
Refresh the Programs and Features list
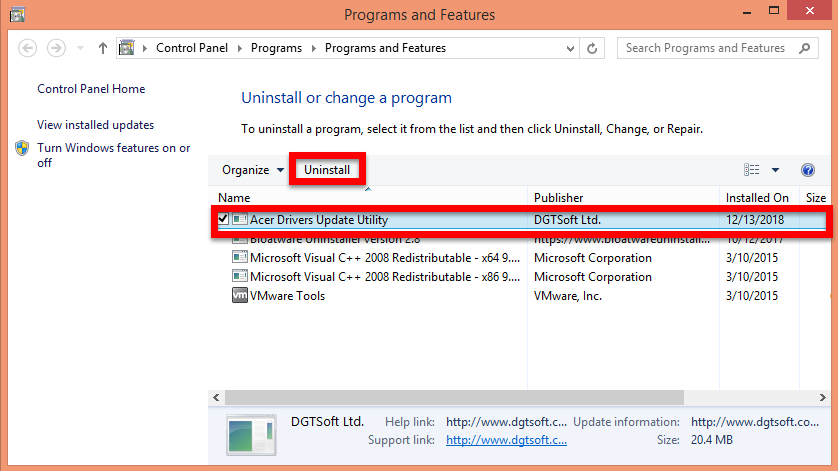click(x=592, y=49)
